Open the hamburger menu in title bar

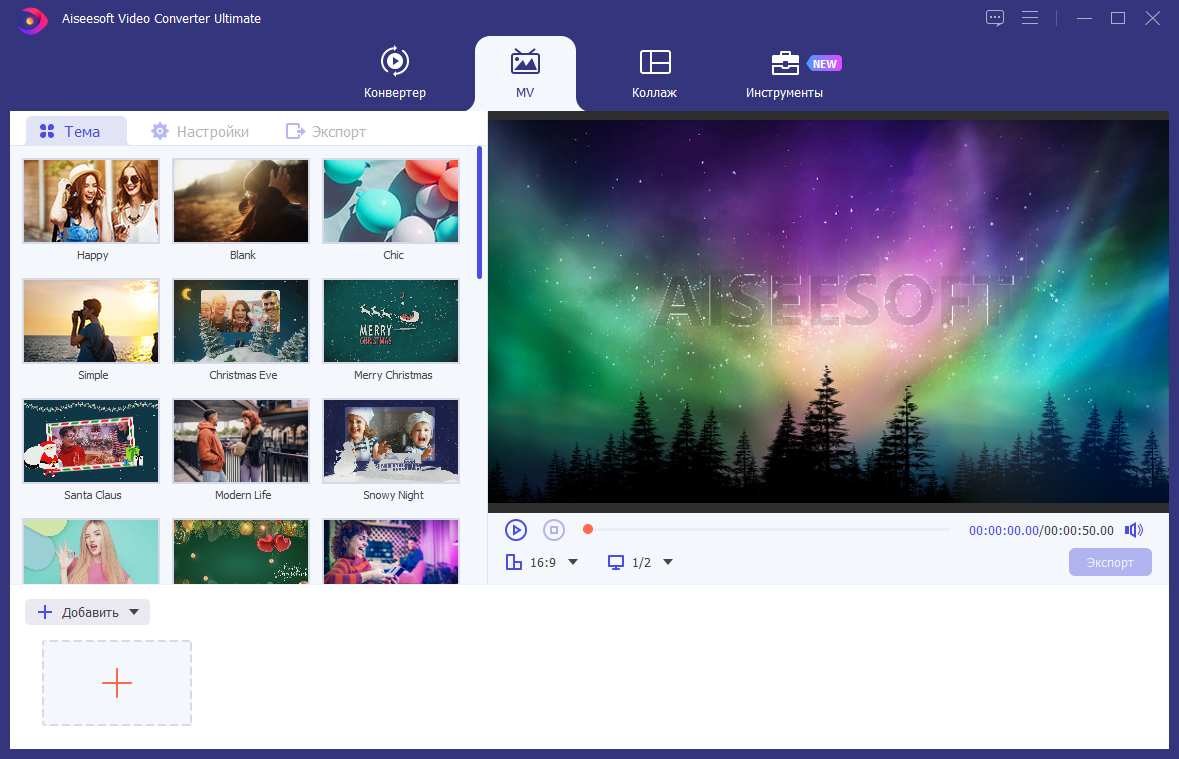[1030, 18]
